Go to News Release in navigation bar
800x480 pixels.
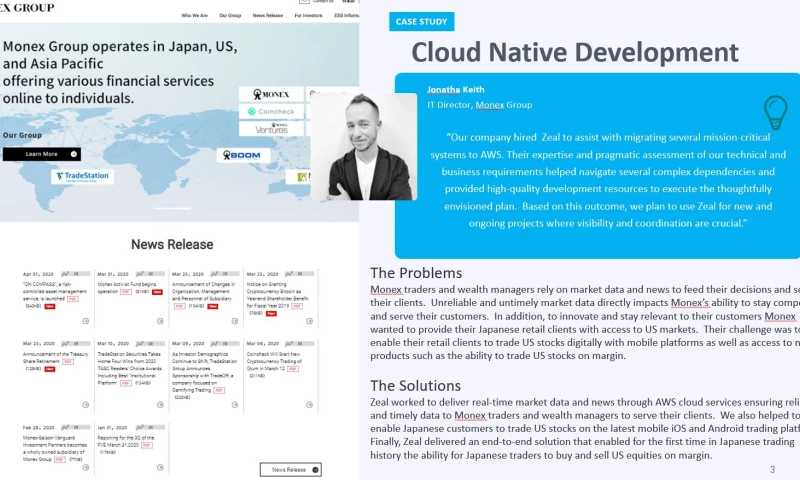pyautogui.click(x=267, y=16)
